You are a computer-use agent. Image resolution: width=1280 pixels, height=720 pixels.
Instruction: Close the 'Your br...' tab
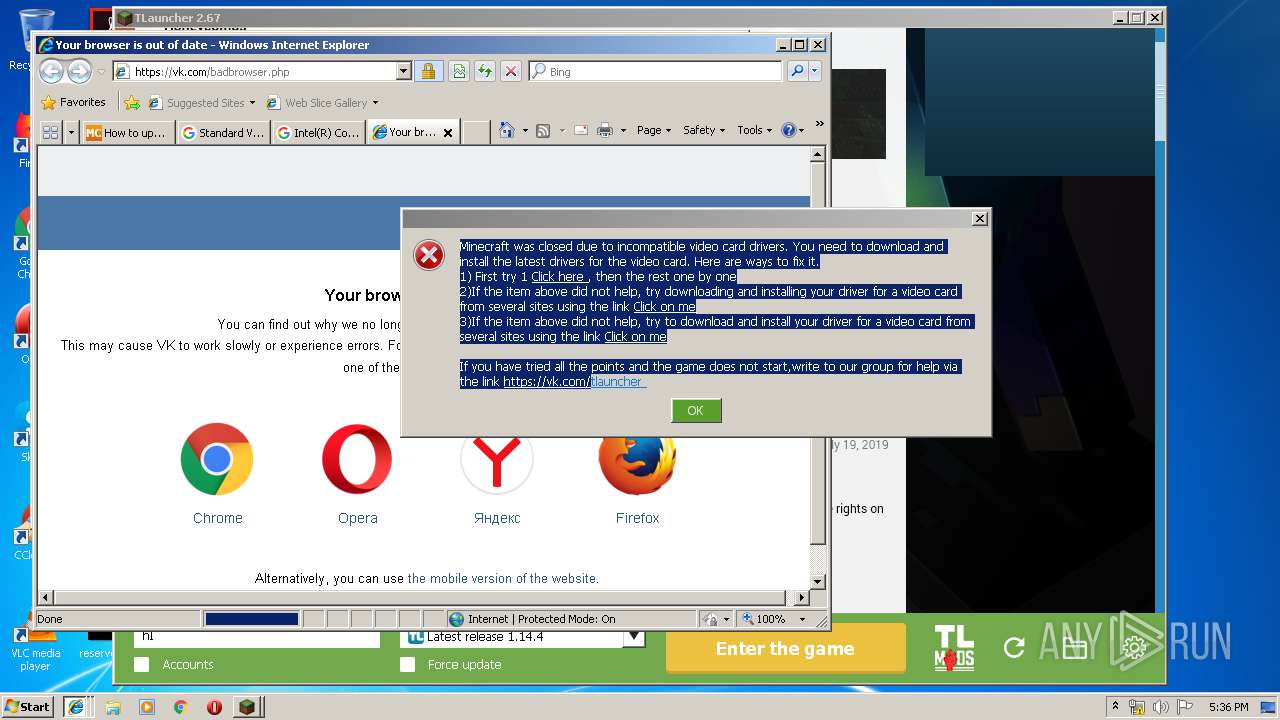coord(447,133)
